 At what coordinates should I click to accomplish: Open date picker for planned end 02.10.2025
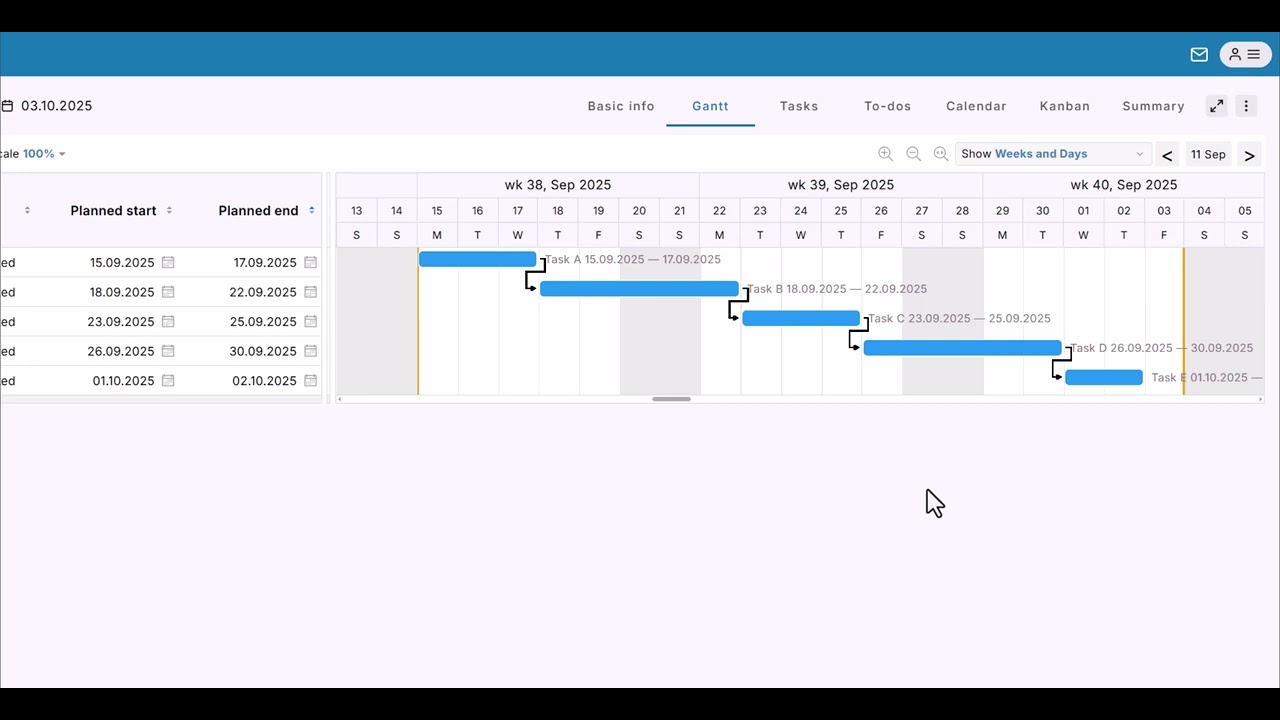pyautogui.click(x=311, y=381)
